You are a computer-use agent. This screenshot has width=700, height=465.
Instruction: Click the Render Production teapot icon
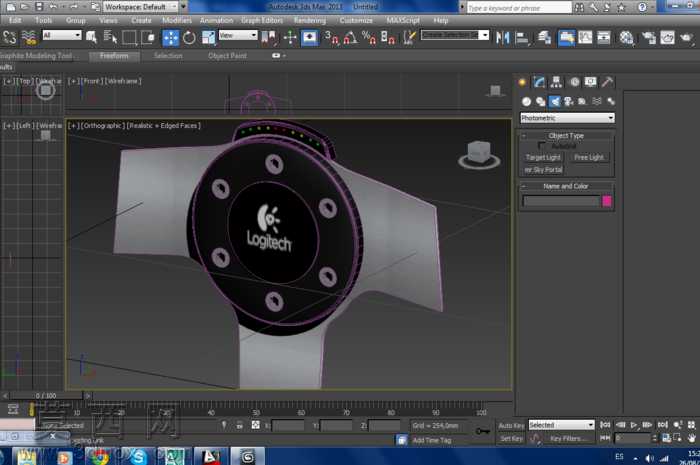(x=687, y=37)
